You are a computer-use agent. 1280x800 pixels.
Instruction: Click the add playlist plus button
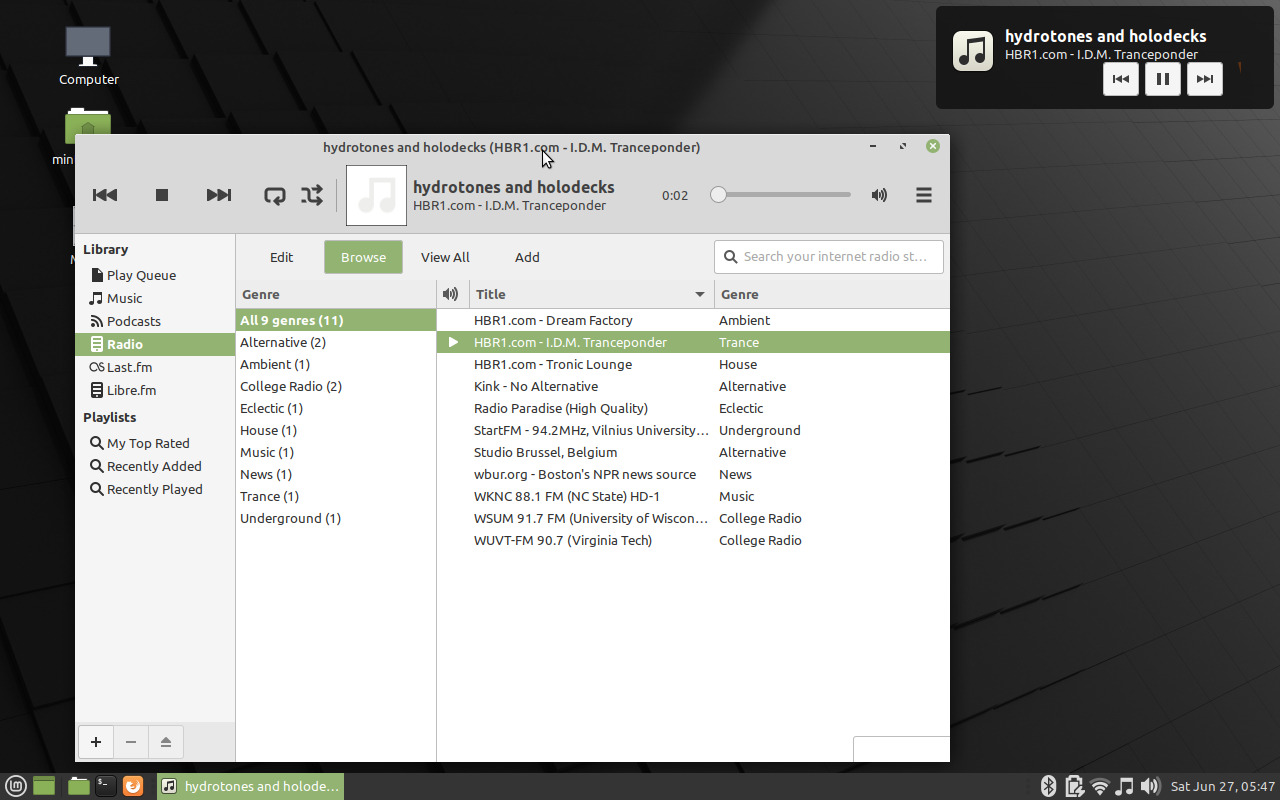96,742
